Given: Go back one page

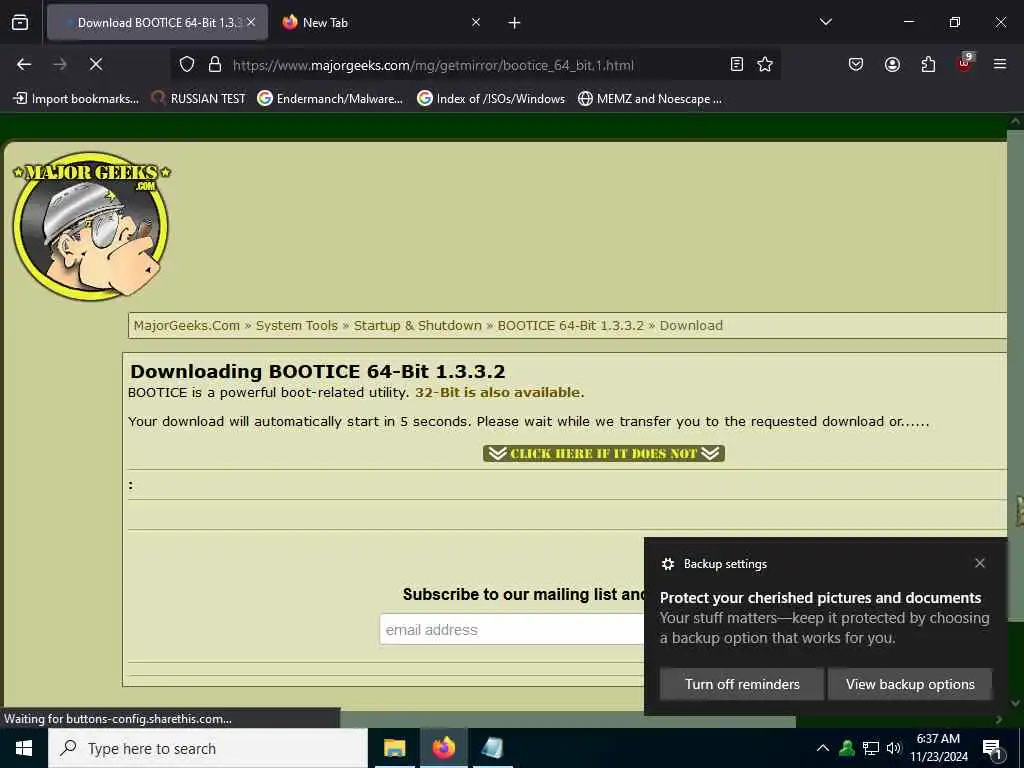Looking at the screenshot, I should (24, 64).
